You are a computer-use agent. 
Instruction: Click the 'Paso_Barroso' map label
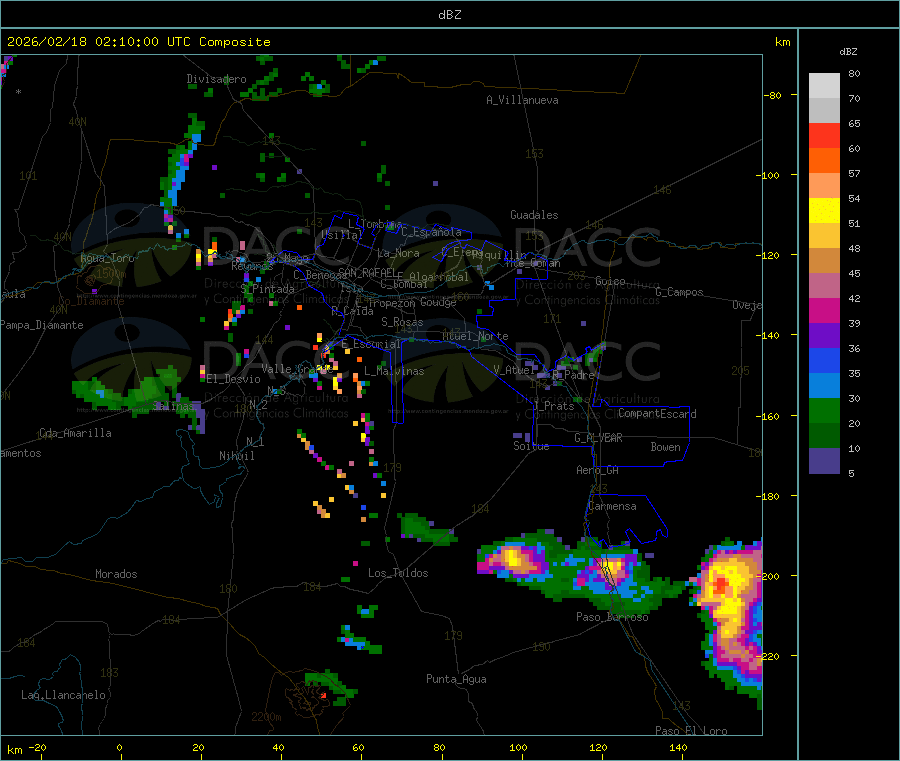(x=612, y=617)
